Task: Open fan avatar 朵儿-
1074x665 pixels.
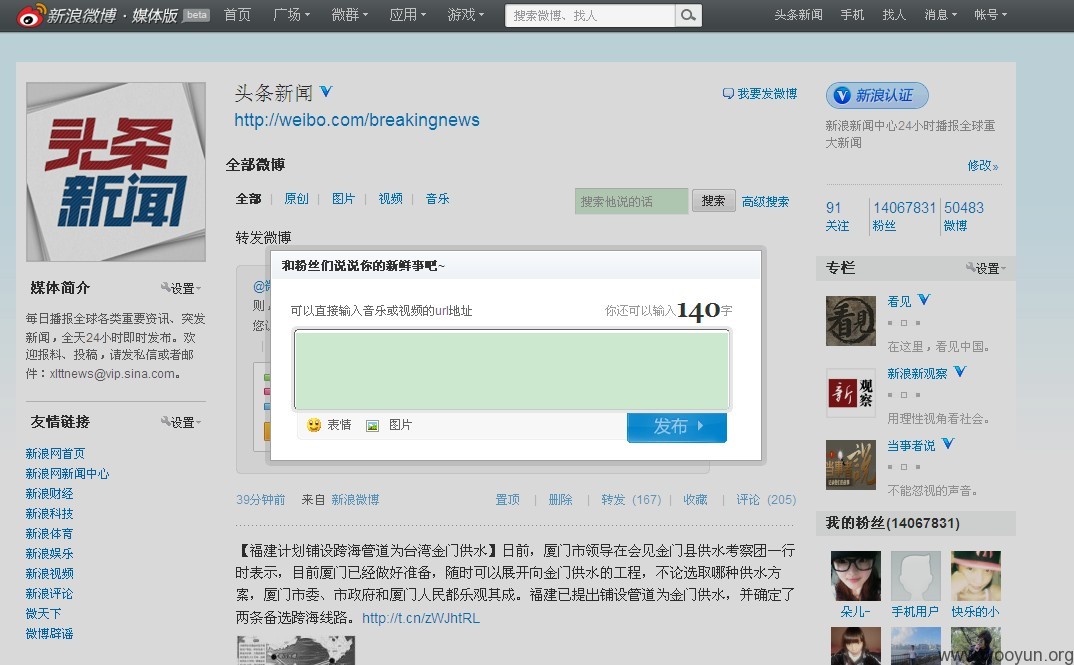Action: (x=856, y=576)
